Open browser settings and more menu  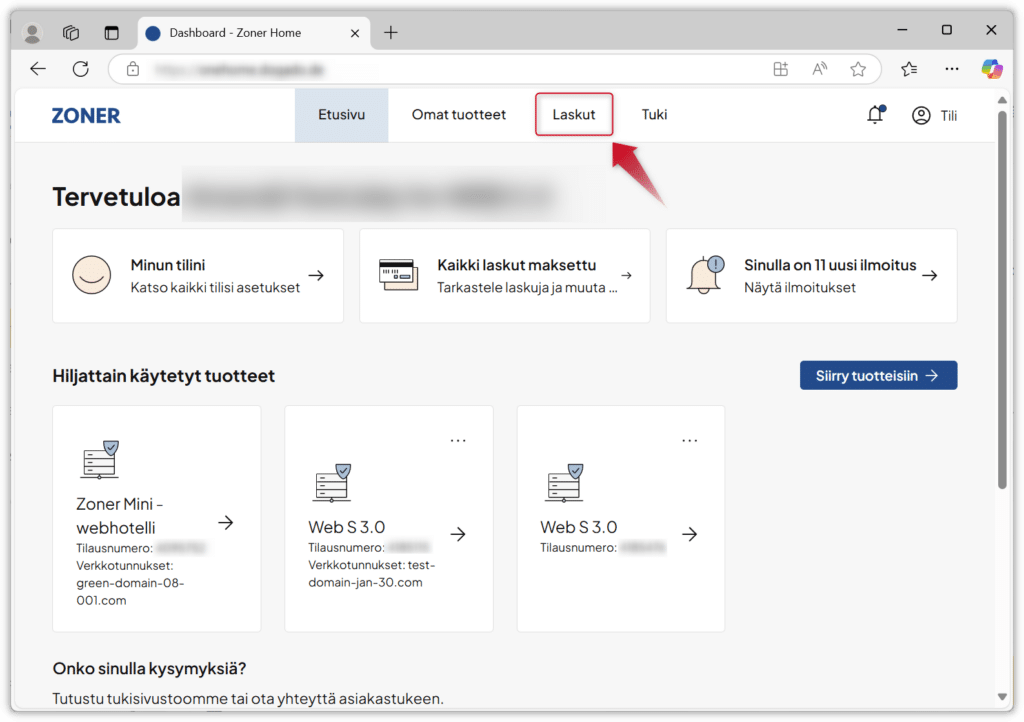tap(951, 69)
